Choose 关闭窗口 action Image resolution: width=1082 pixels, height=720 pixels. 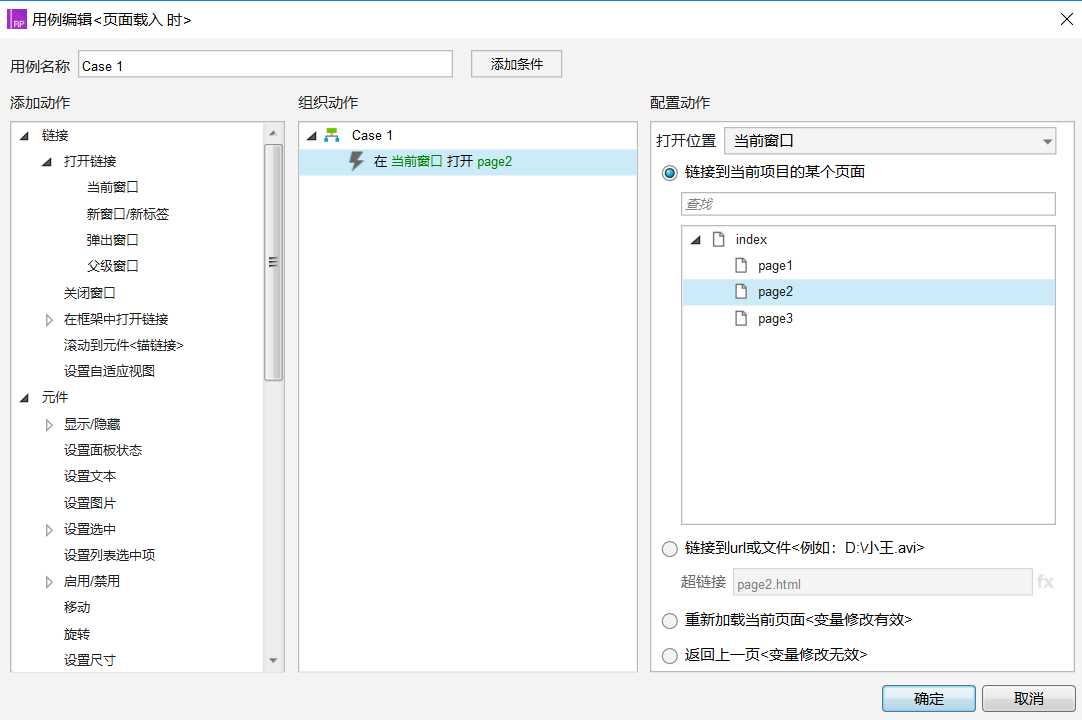coord(90,293)
